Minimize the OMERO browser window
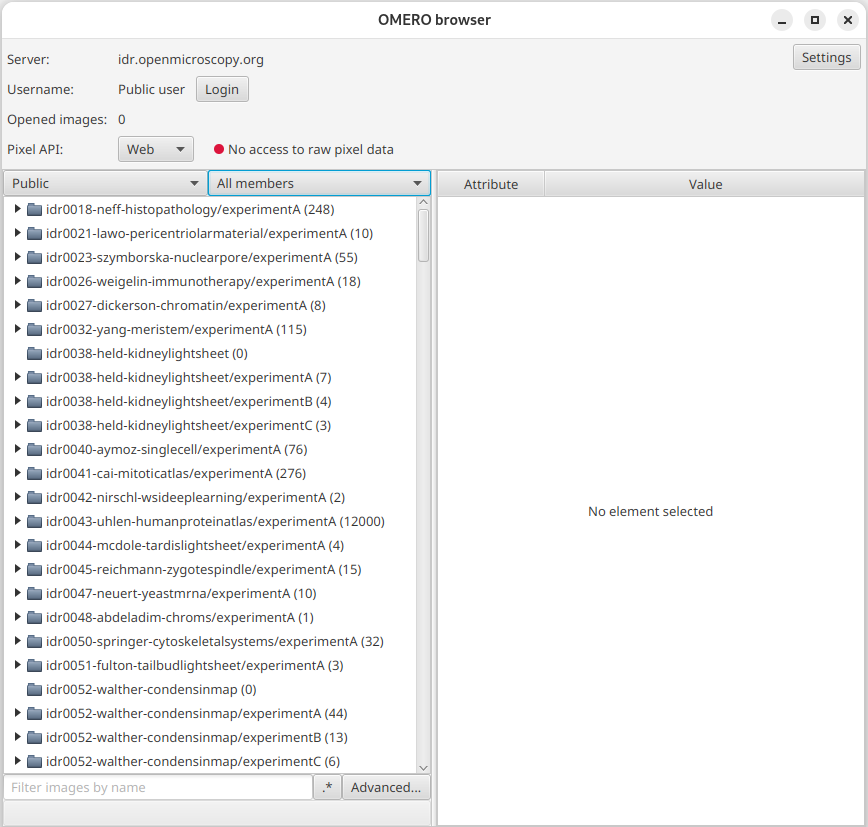The width and height of the screenshot is (868, 827). (x=782, y=20)
